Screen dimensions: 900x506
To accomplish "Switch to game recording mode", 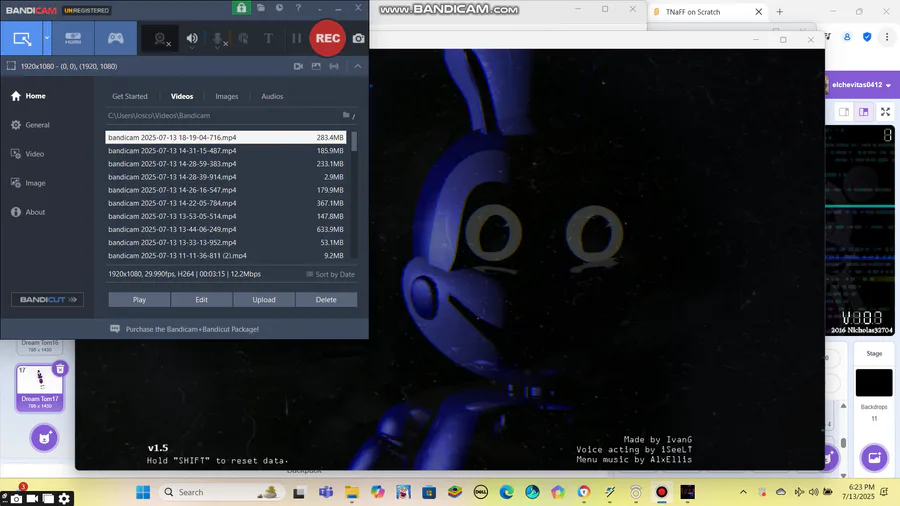I will click(115, 38).
